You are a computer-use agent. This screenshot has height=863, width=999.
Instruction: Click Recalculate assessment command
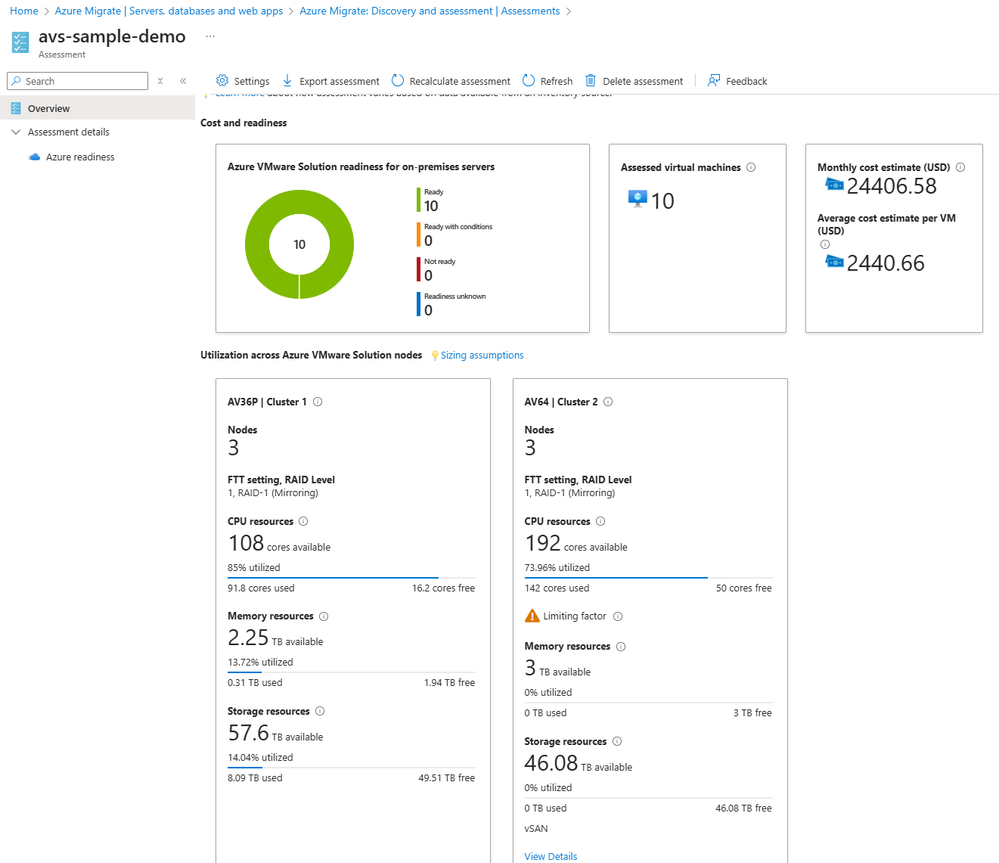451,81
